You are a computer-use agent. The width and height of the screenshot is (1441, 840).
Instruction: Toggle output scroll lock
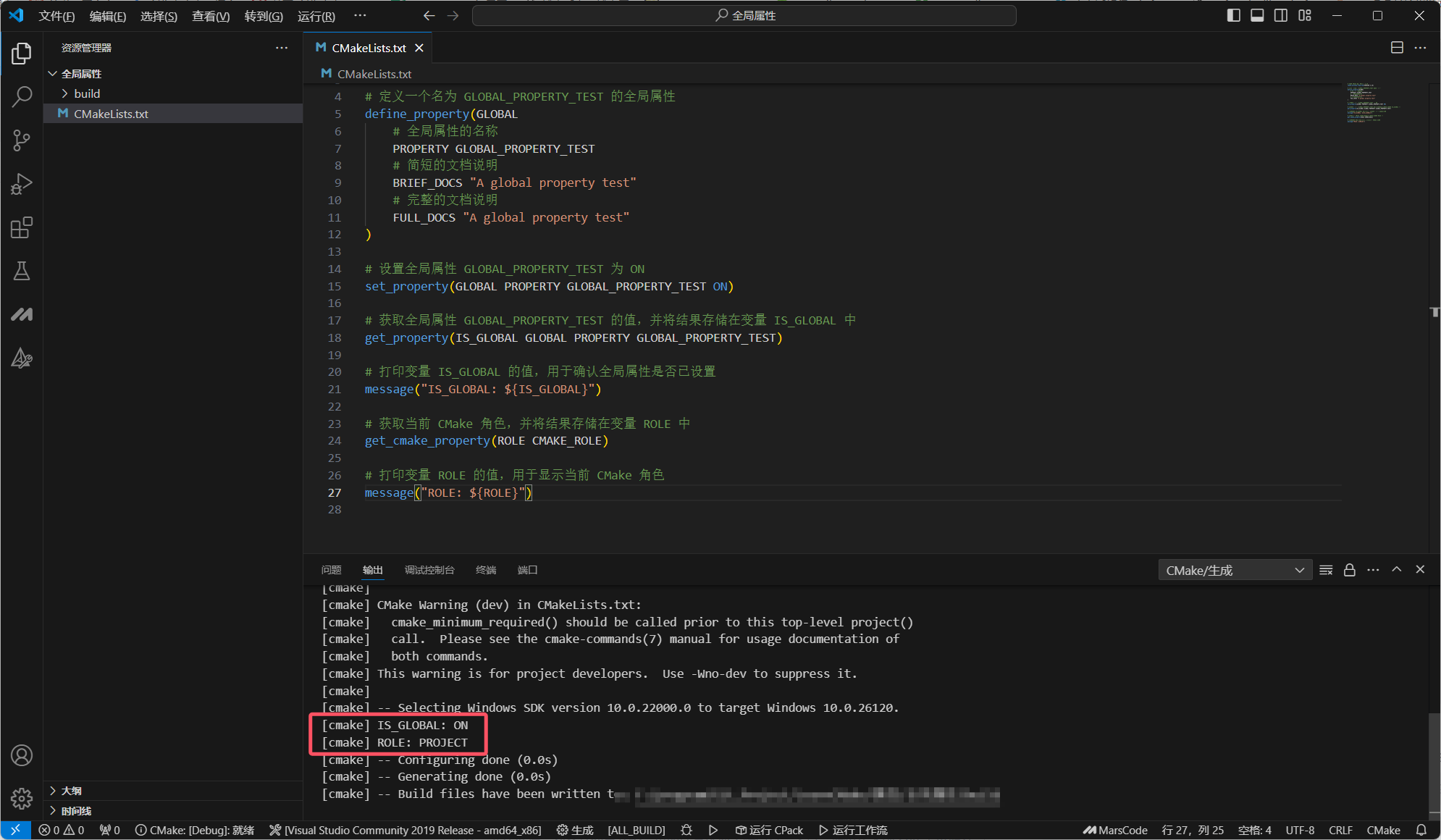(x=1350, y=570)
